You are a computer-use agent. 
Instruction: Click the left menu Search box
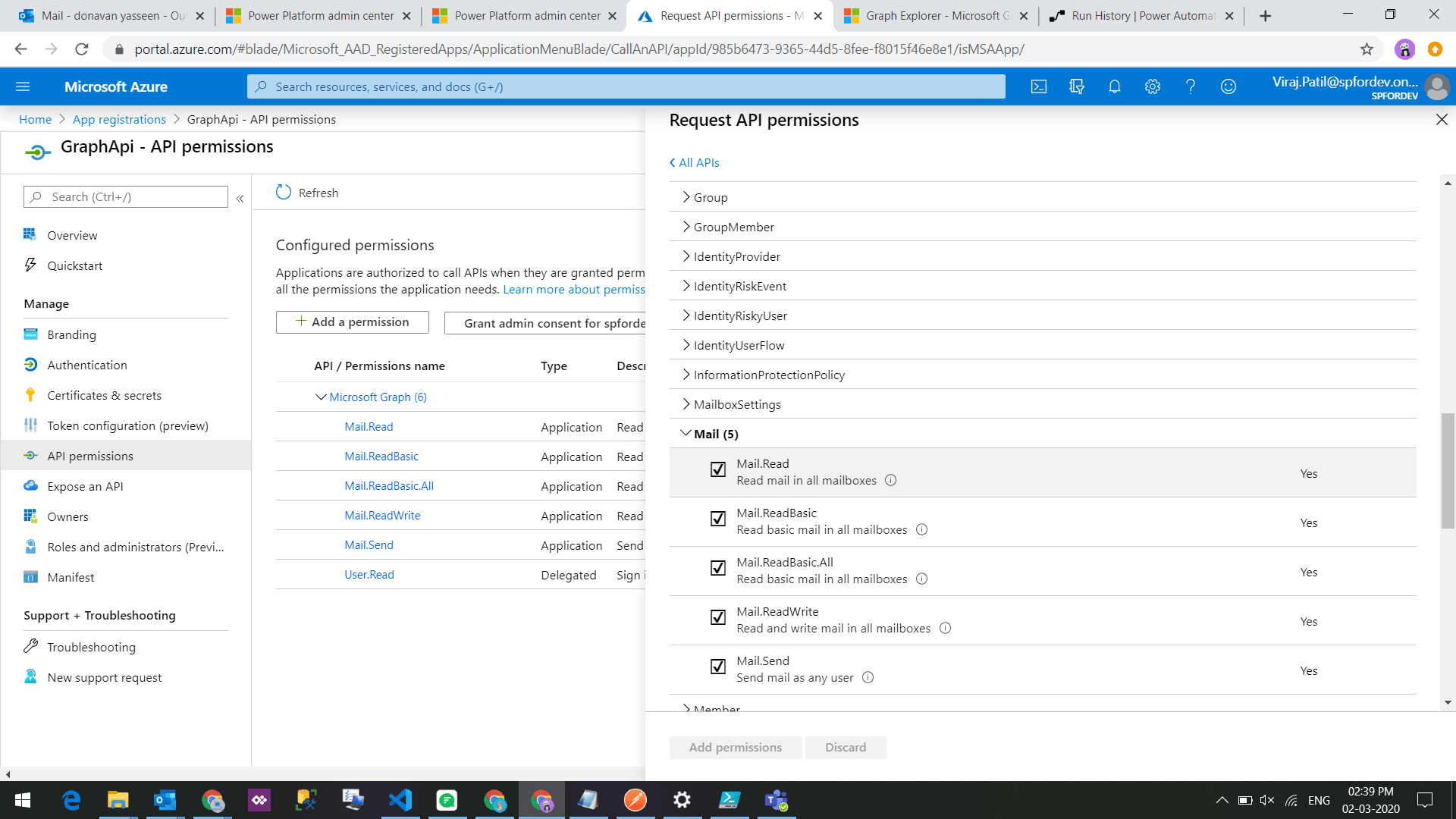click(126, 197)
